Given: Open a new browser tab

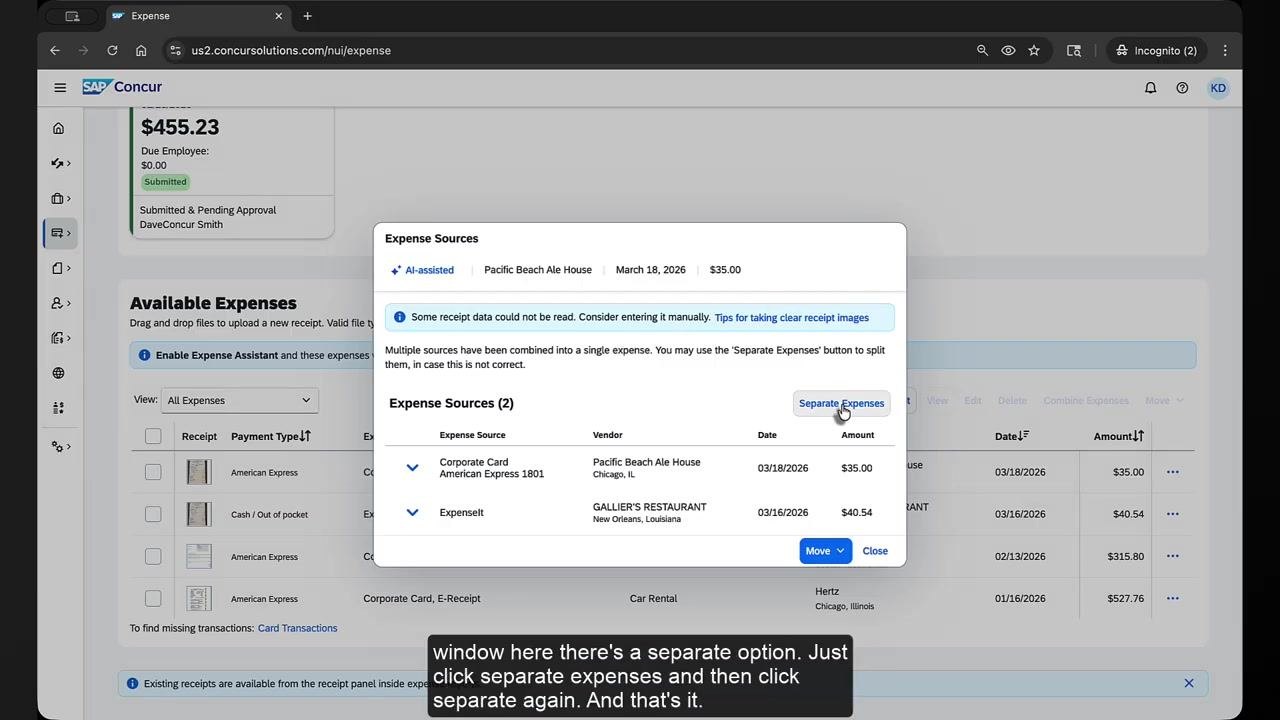Looking at the screenshot, I should tap(307, 16).
